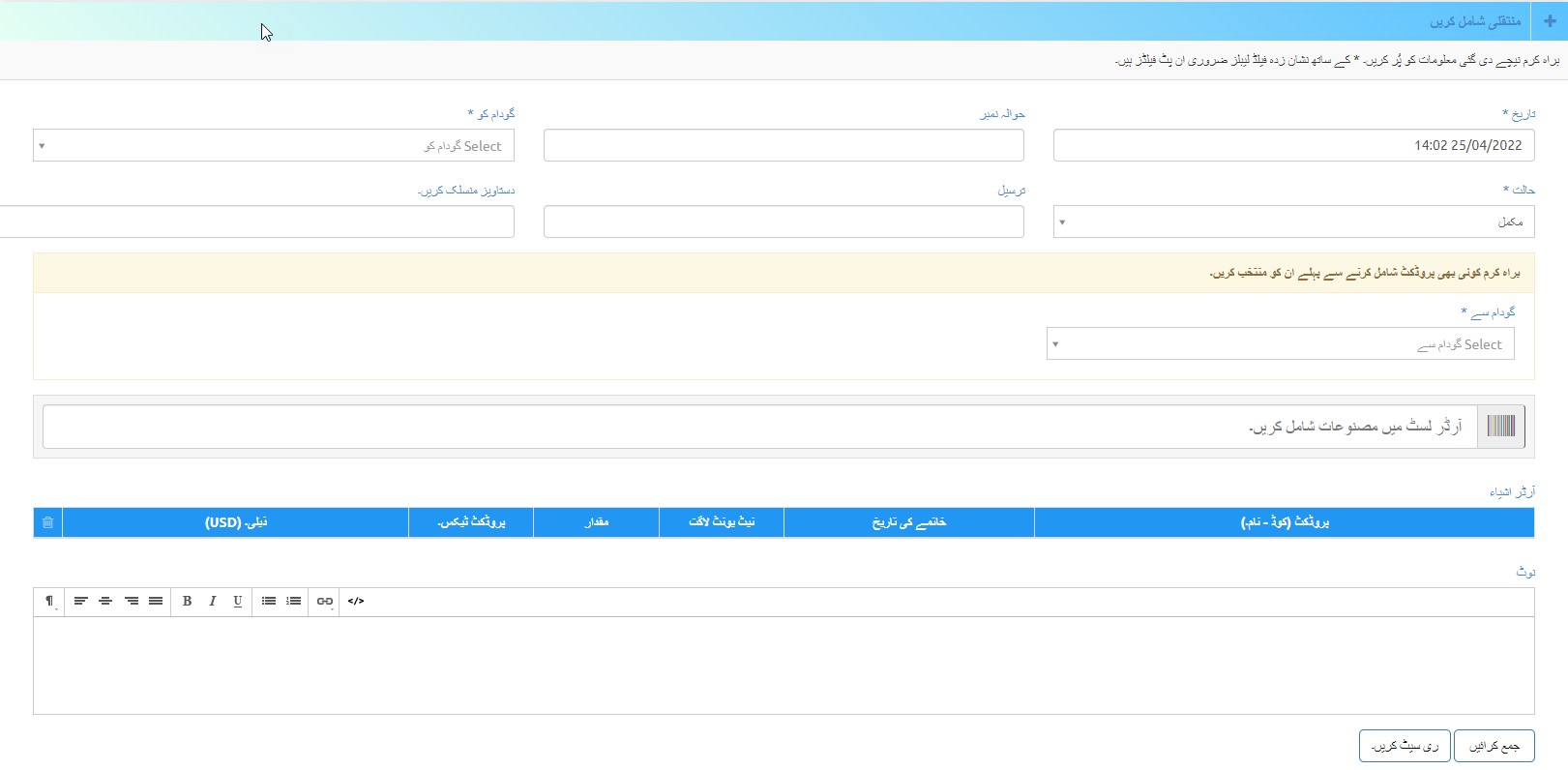The image size is (1568, 770).
Task: Switch editor to source code view
Action: (356, 602)
